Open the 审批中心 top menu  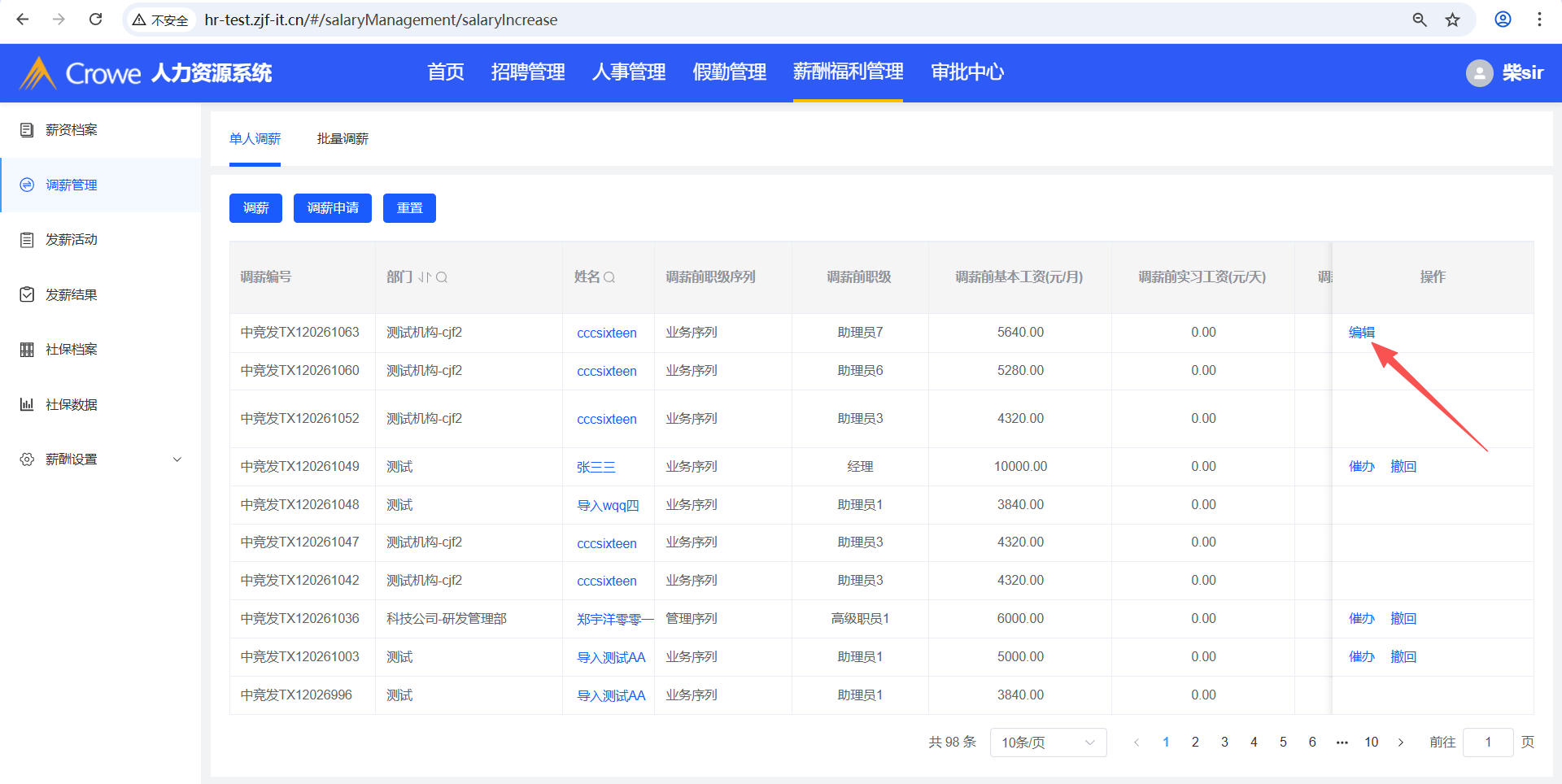coord(967,72)
